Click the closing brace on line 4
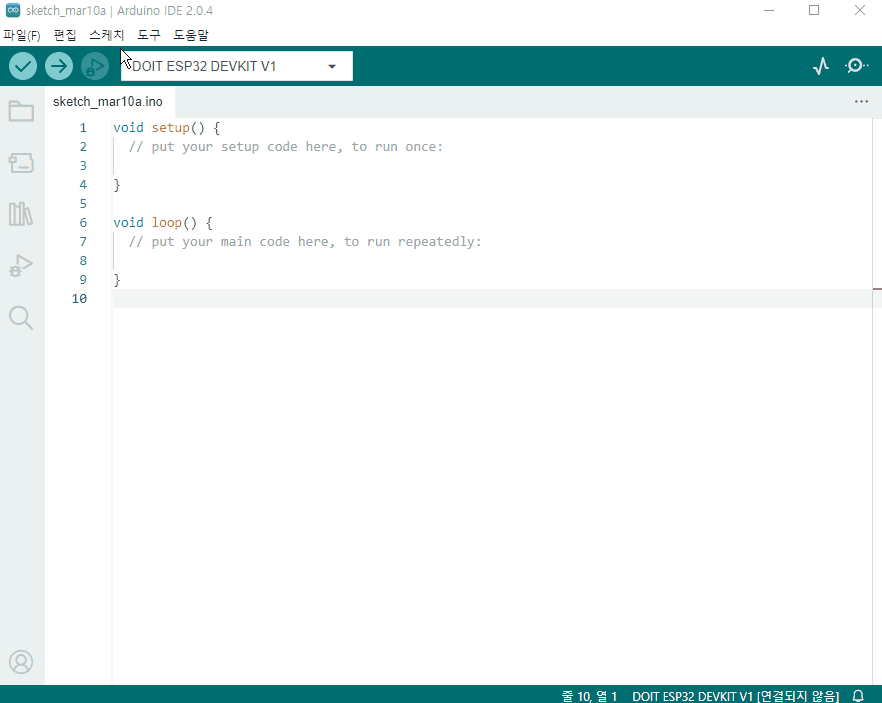The width and height of the screenshot is (882, 703). pyautogui.click(x=117, y=185)
